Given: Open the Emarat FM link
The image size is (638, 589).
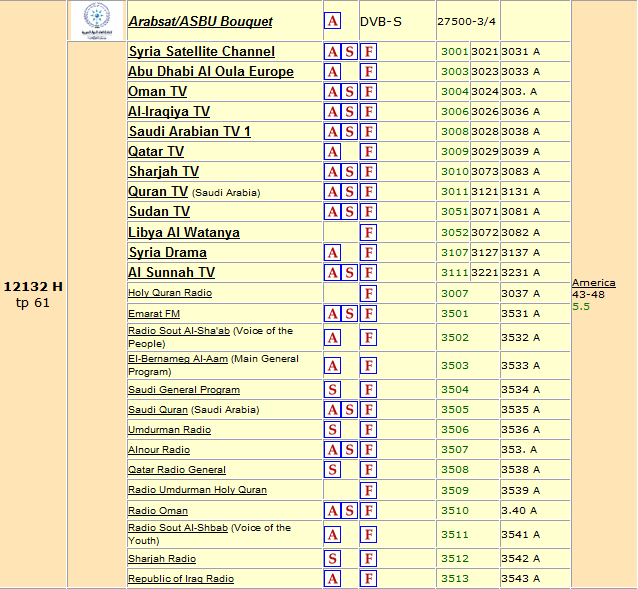Looking at the screenshot, I should (154, 314).
